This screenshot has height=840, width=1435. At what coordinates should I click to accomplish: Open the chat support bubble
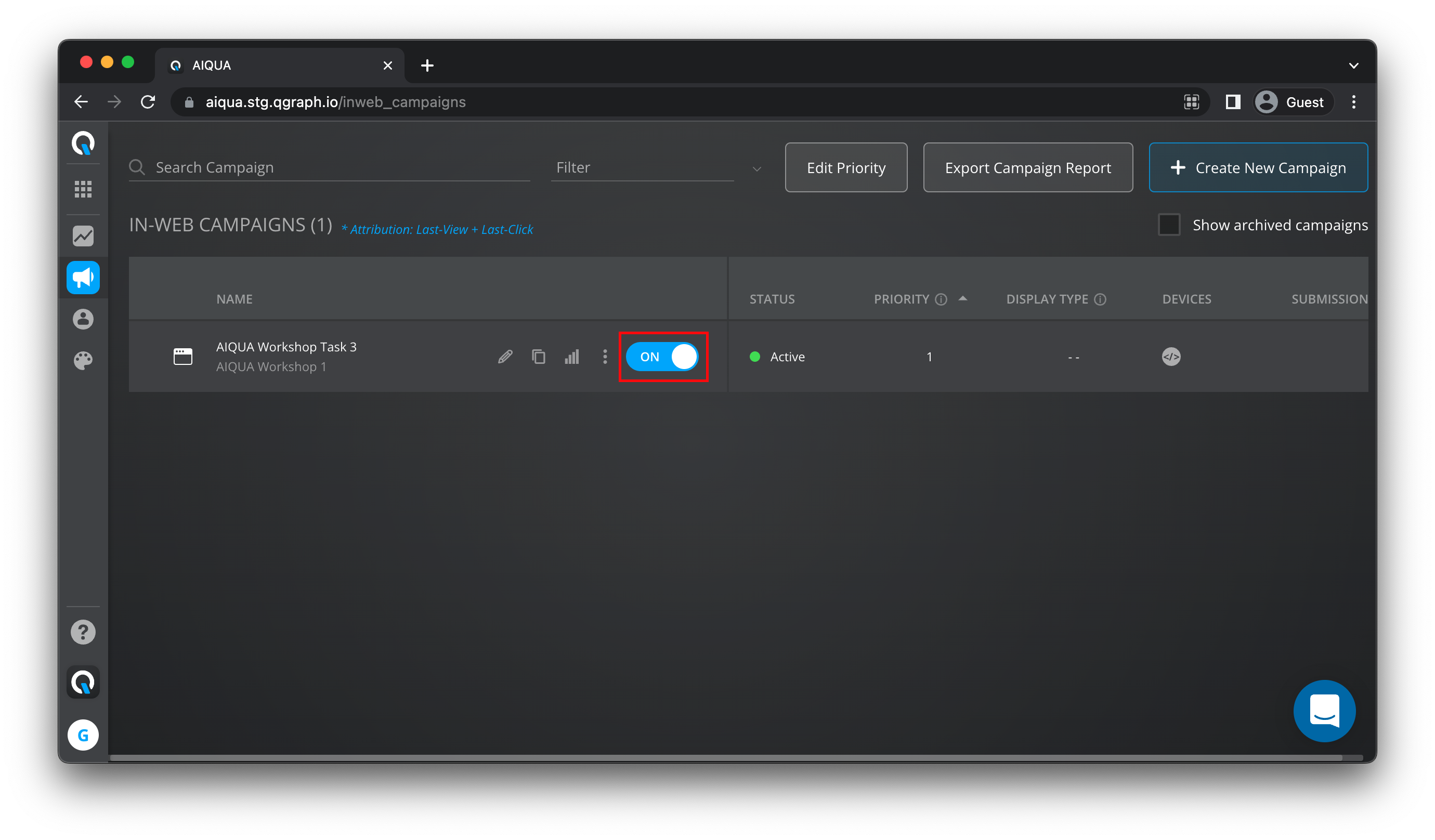(1324, 711)
